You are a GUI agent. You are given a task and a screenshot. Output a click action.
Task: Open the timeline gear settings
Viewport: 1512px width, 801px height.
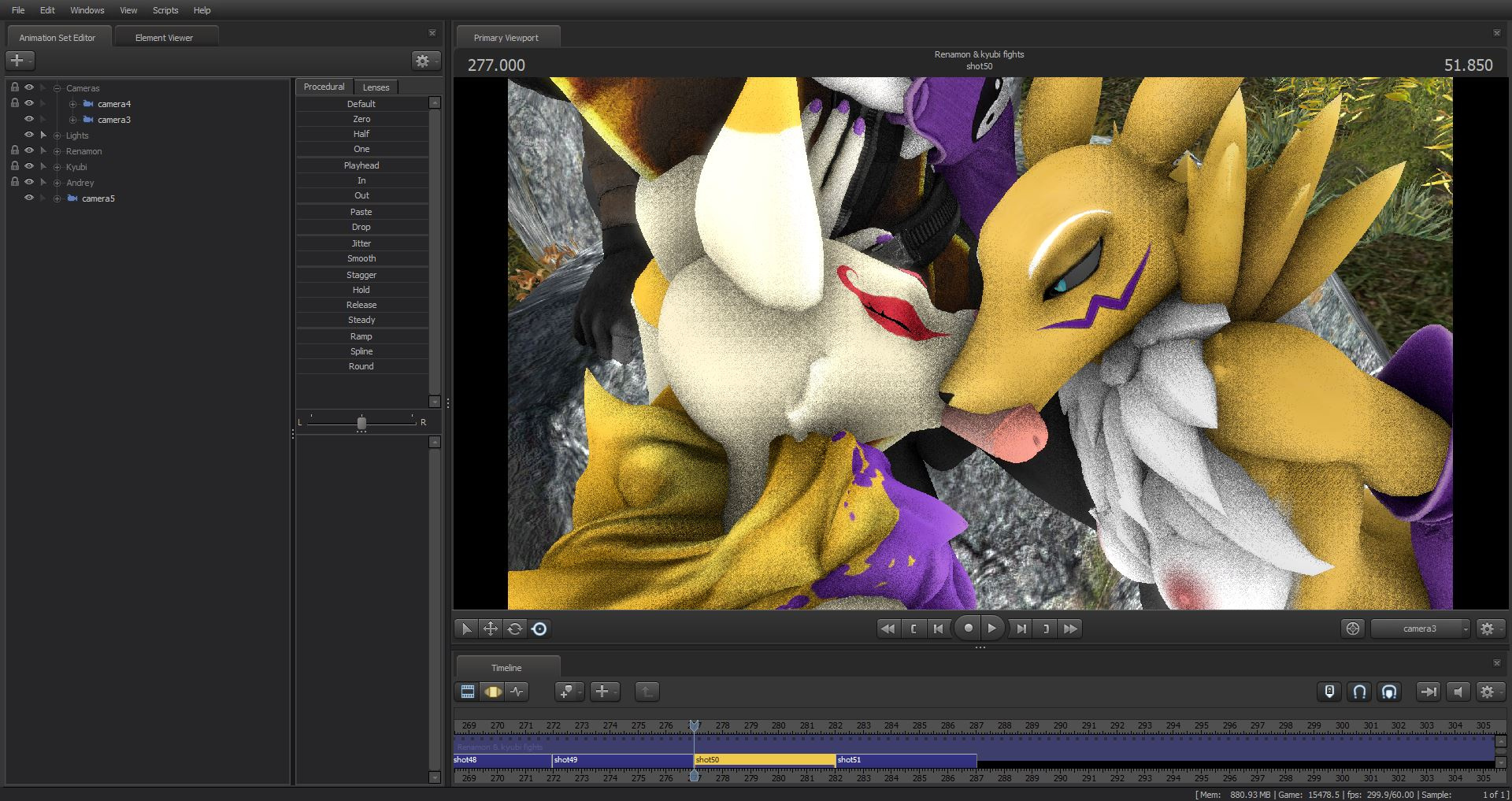1490,692
